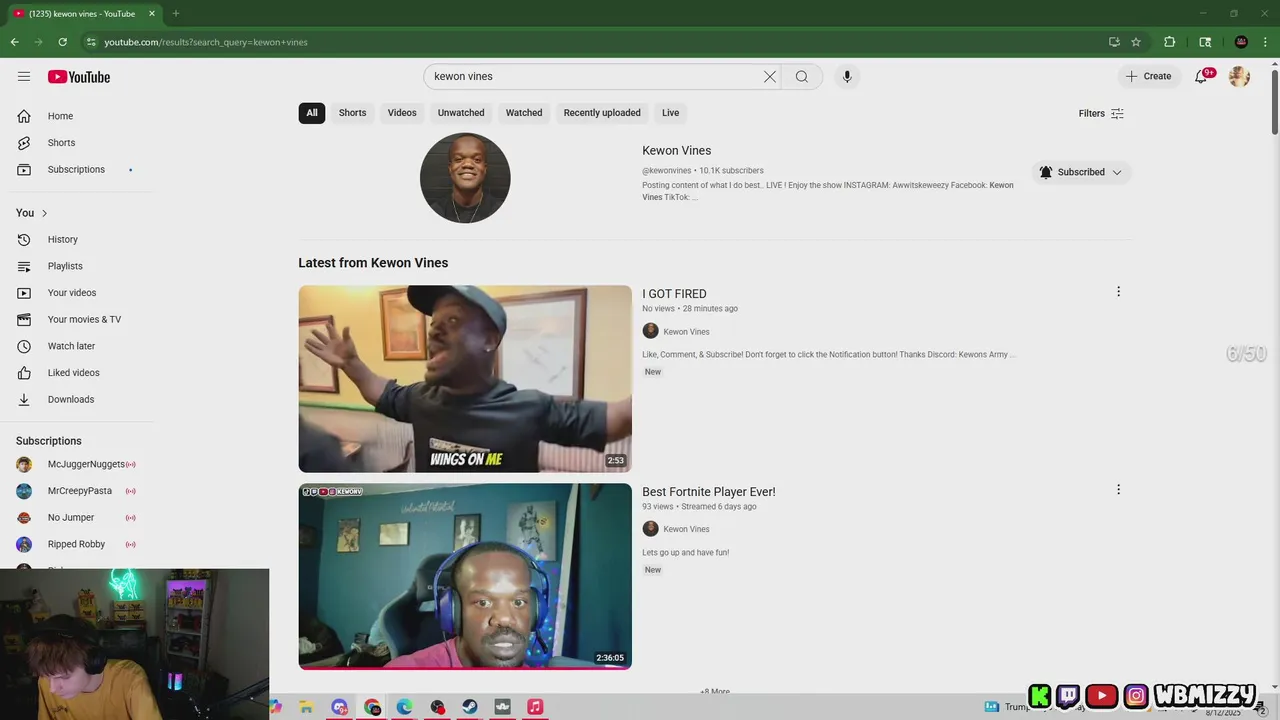Open Subscriptions in the sidebar

78,169
